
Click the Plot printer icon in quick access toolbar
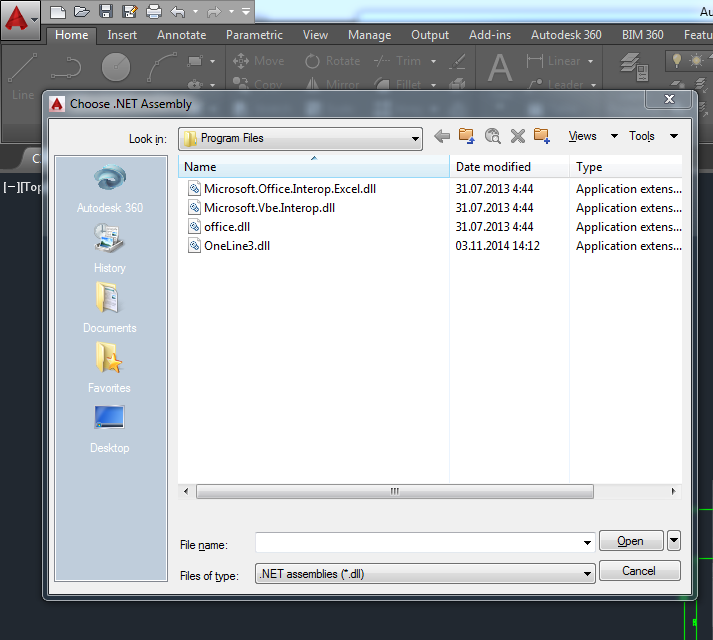coord(154,11)
